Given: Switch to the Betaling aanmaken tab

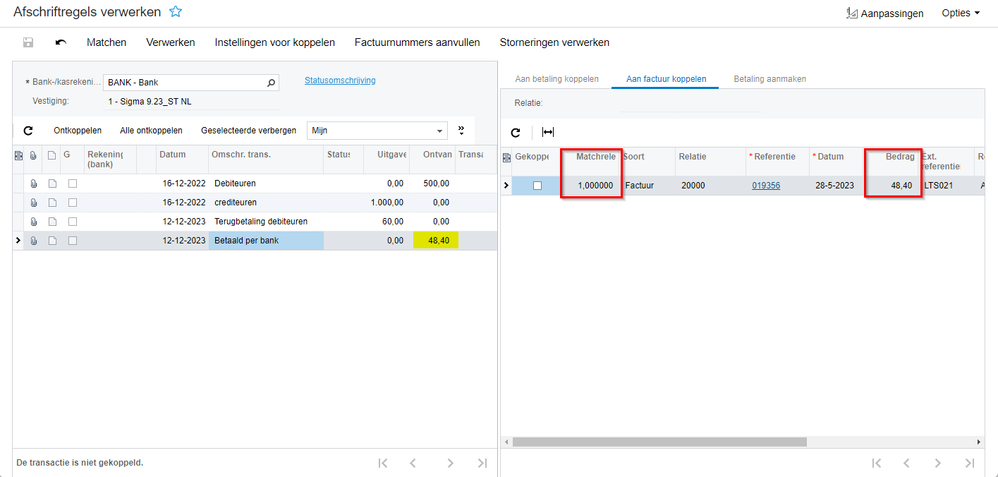Looking at the screenshot, I should click(769, 78).
